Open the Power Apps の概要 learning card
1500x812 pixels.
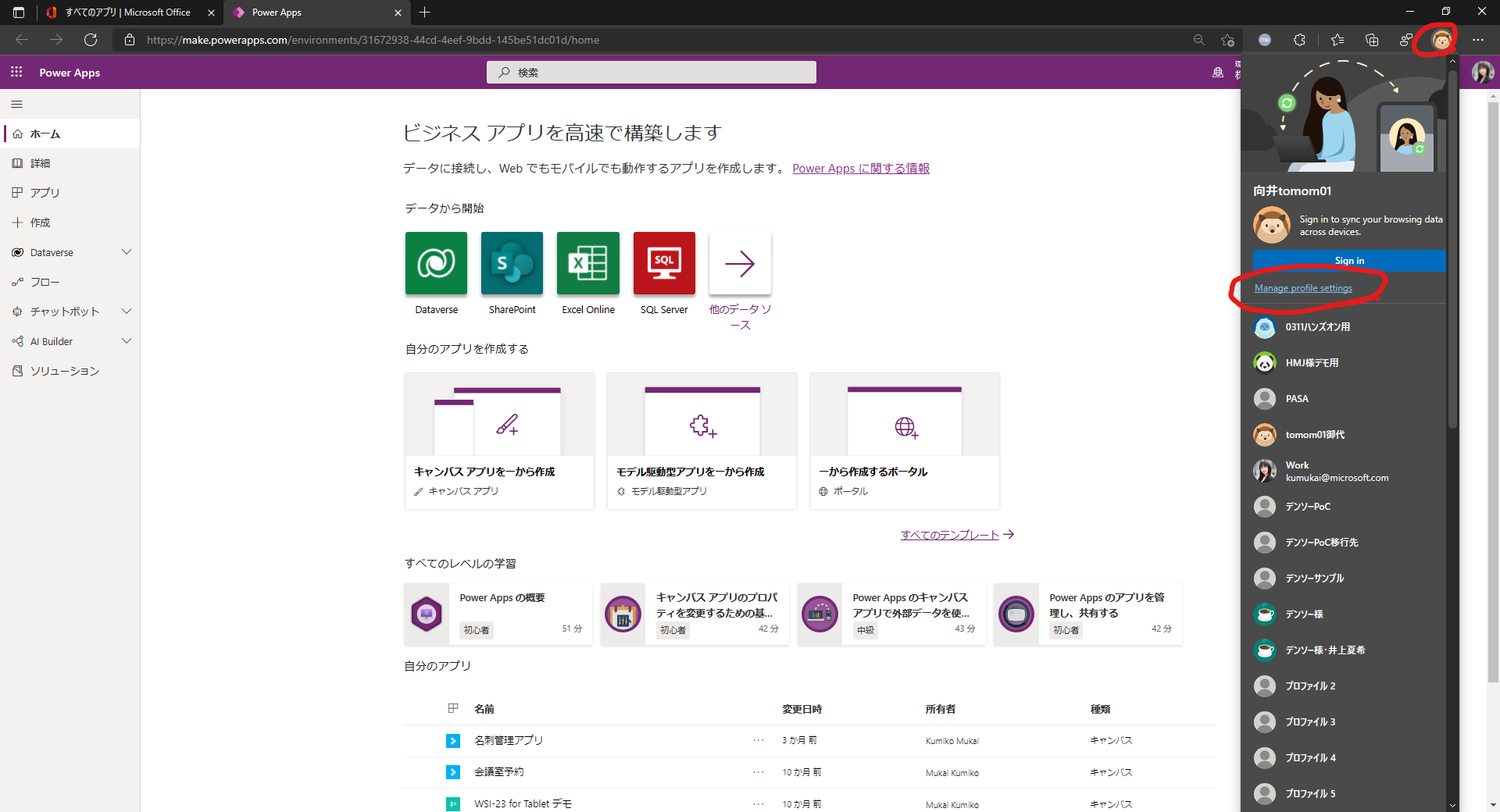pyautogui.click(x=498, y=614)
